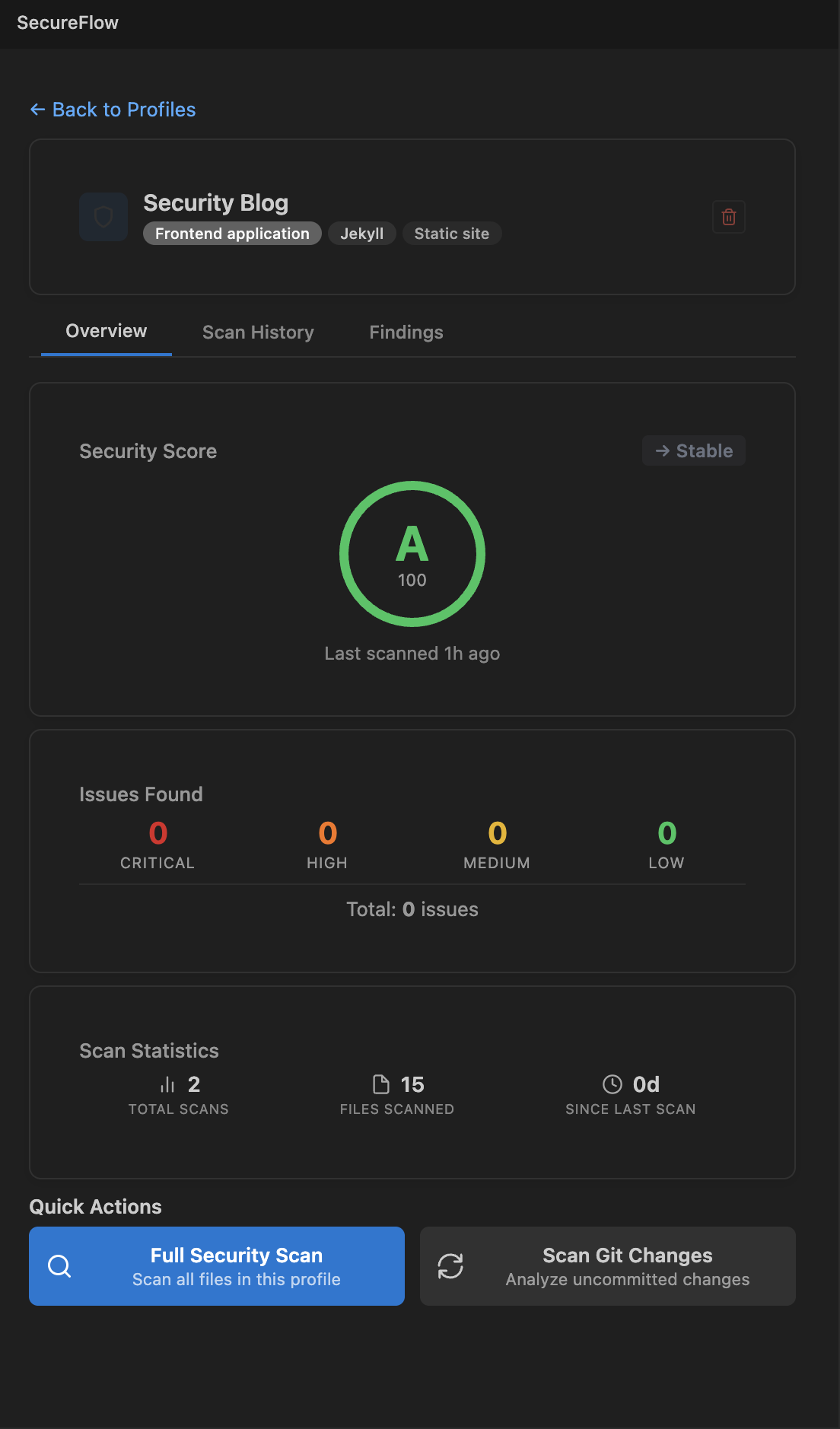The image size is (840, 1429).
Task: Click the red trash delete profile icon
Action: click(x=728, y=218)
